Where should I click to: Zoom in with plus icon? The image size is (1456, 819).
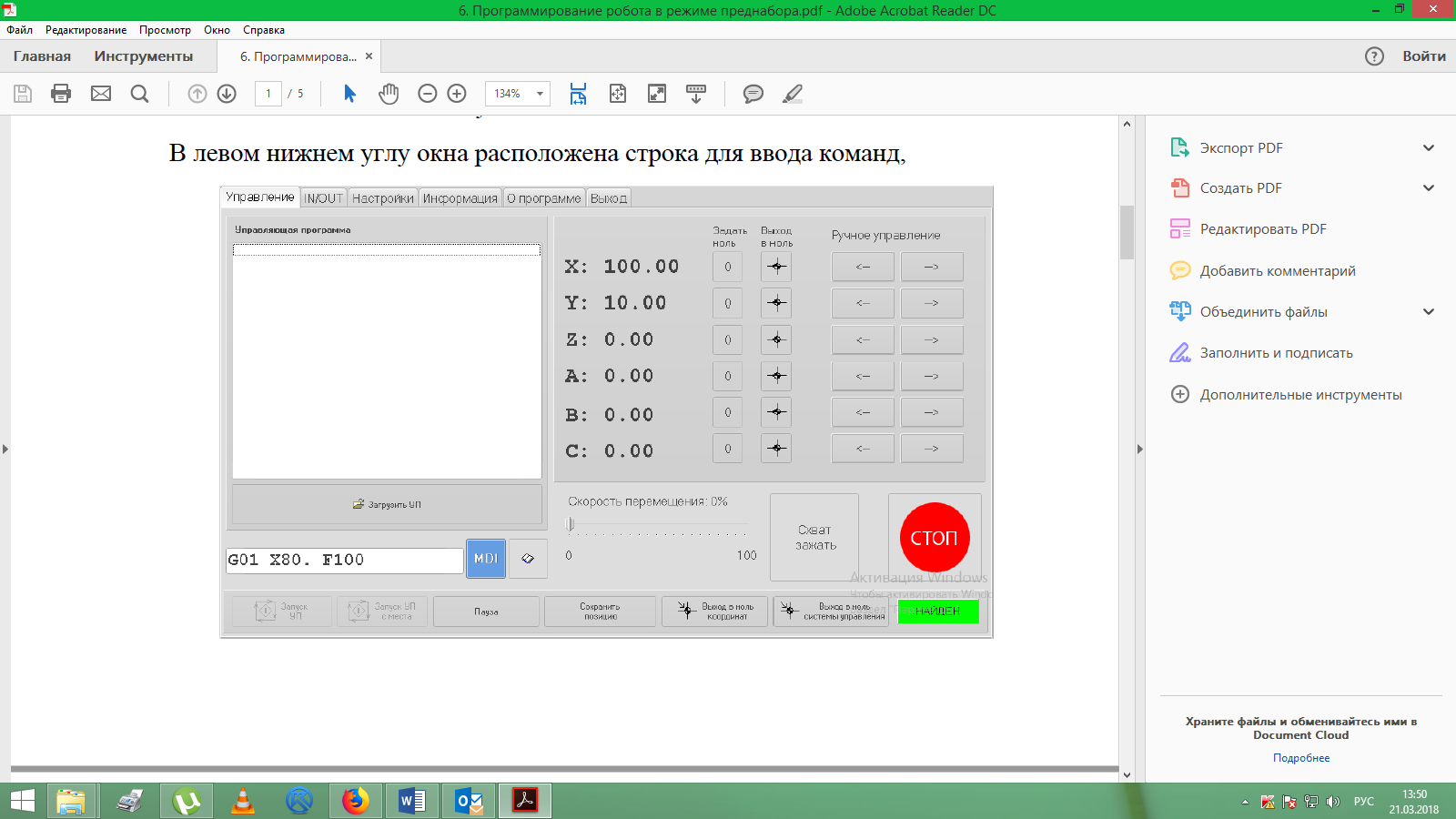coord(457,94)
